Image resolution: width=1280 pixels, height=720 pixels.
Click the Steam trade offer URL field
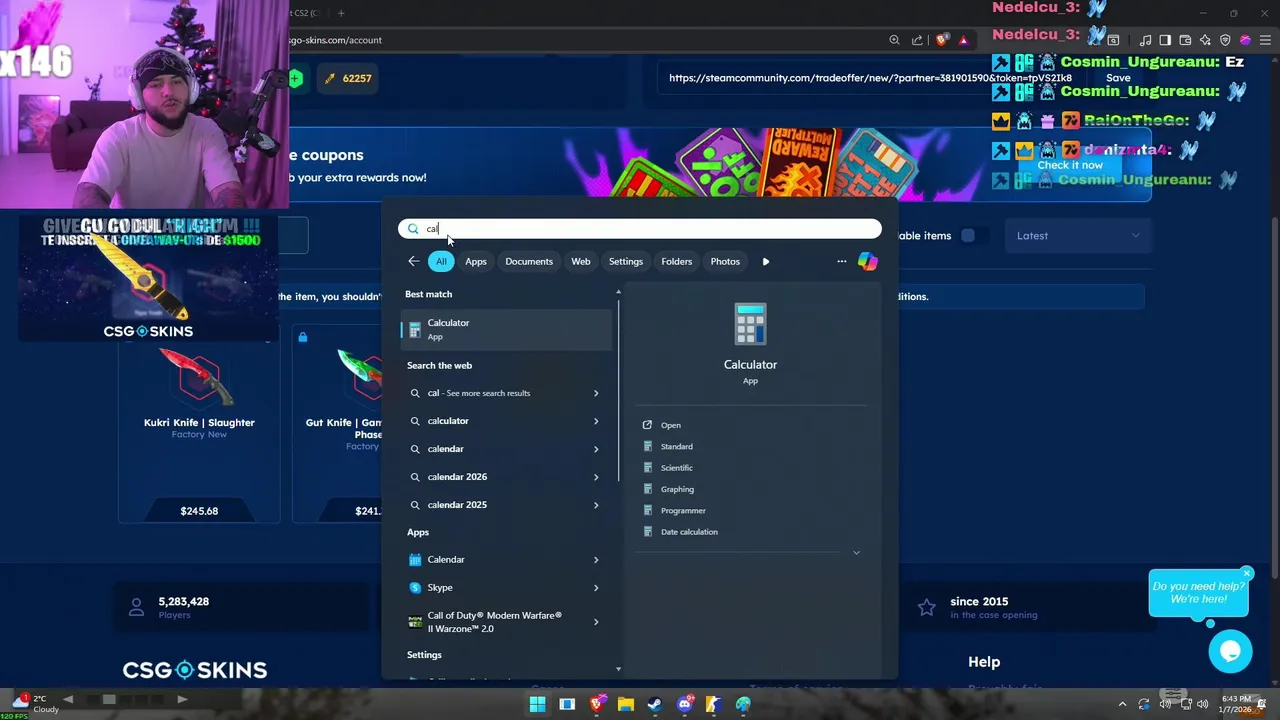pyautogui.click(x=870, y=78)
